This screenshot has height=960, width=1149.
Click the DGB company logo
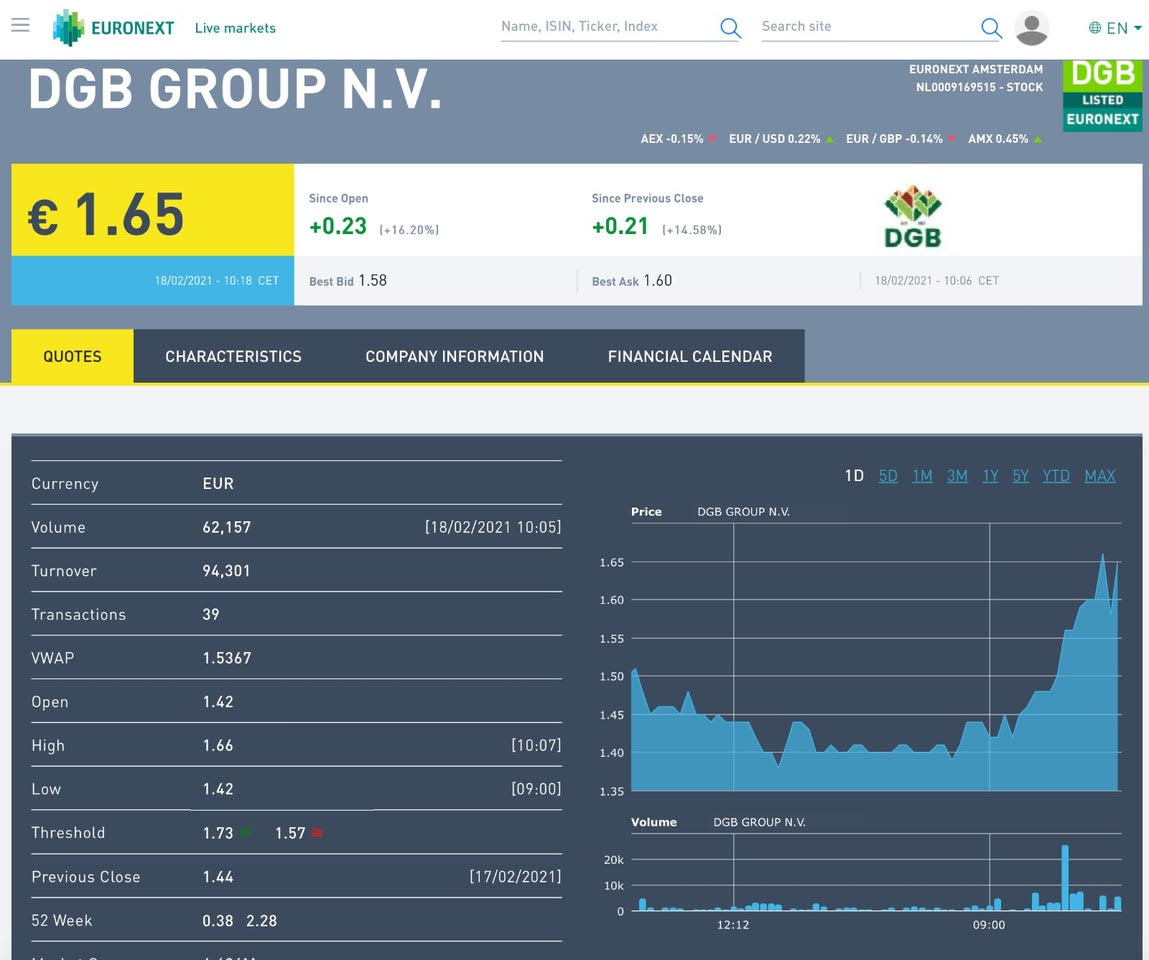point(912,217)
